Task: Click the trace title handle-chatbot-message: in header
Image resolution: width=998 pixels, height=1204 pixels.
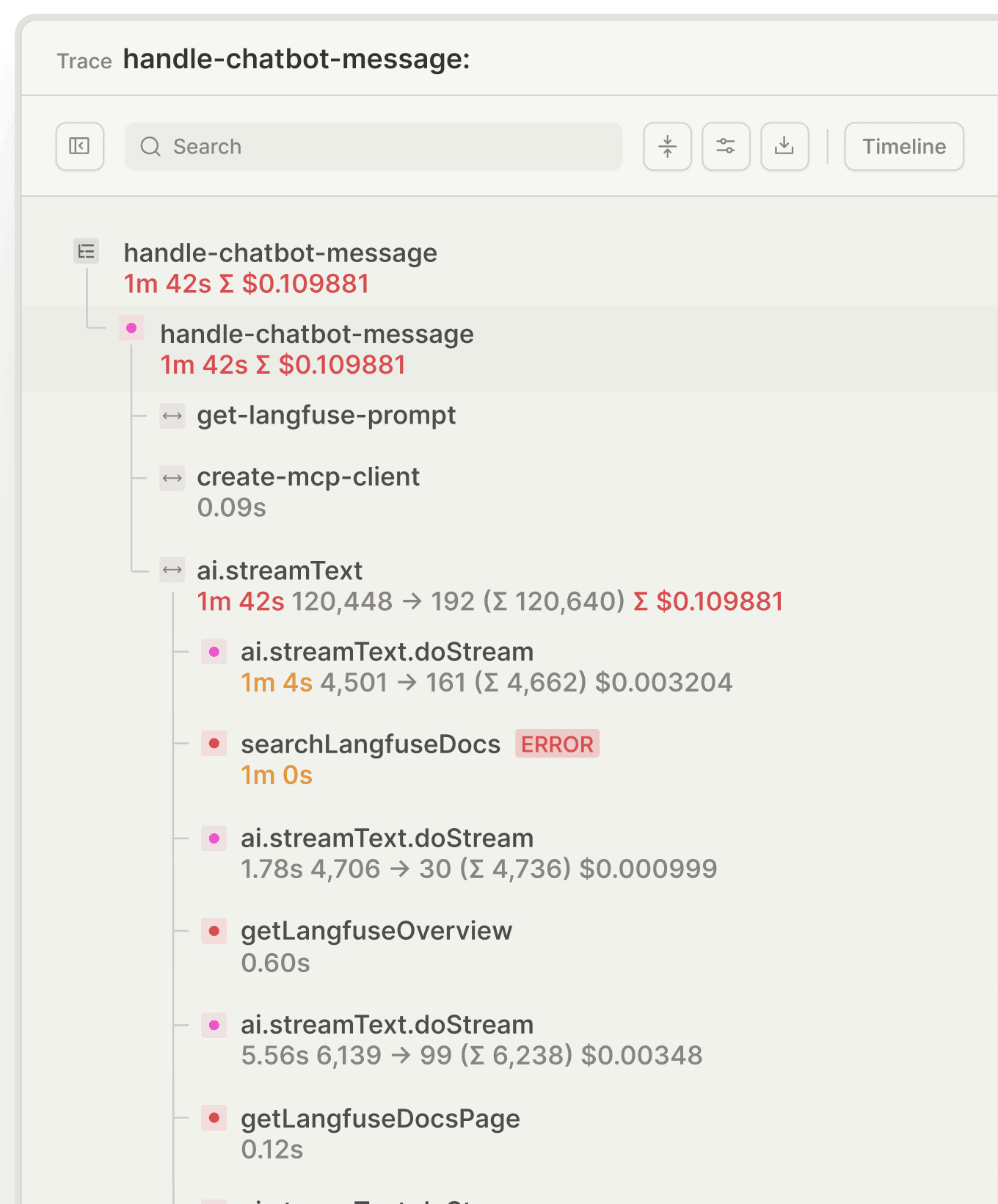Action: click(x=296, y=59)
